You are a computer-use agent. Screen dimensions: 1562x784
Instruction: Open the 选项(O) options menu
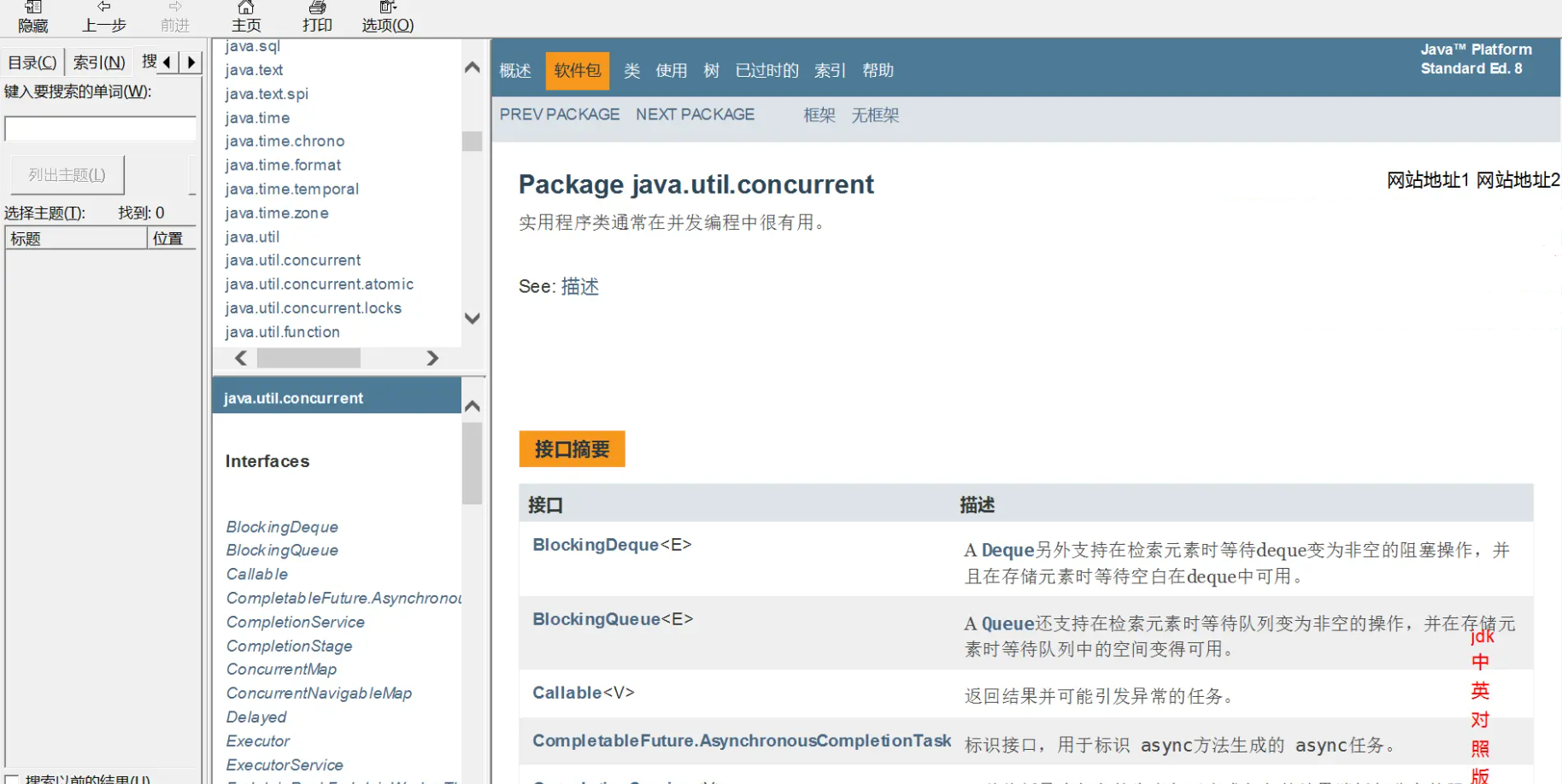[x=388, y=17]
